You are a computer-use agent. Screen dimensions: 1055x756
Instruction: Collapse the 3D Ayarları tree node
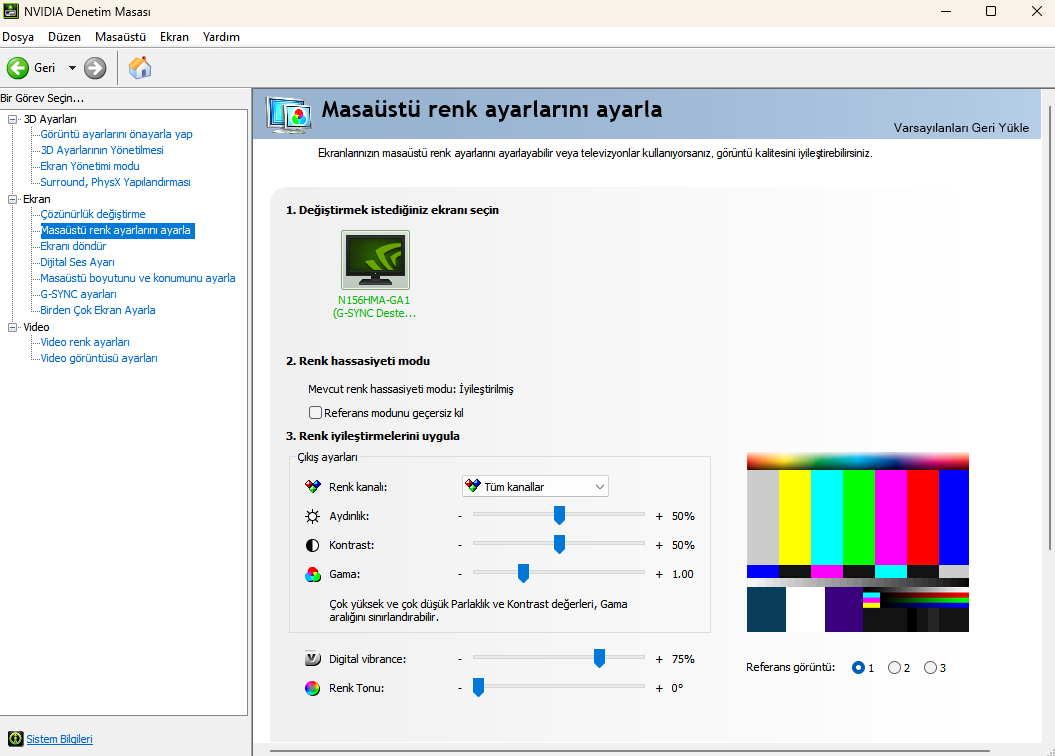pyautogui.click(x=12, y=119)
